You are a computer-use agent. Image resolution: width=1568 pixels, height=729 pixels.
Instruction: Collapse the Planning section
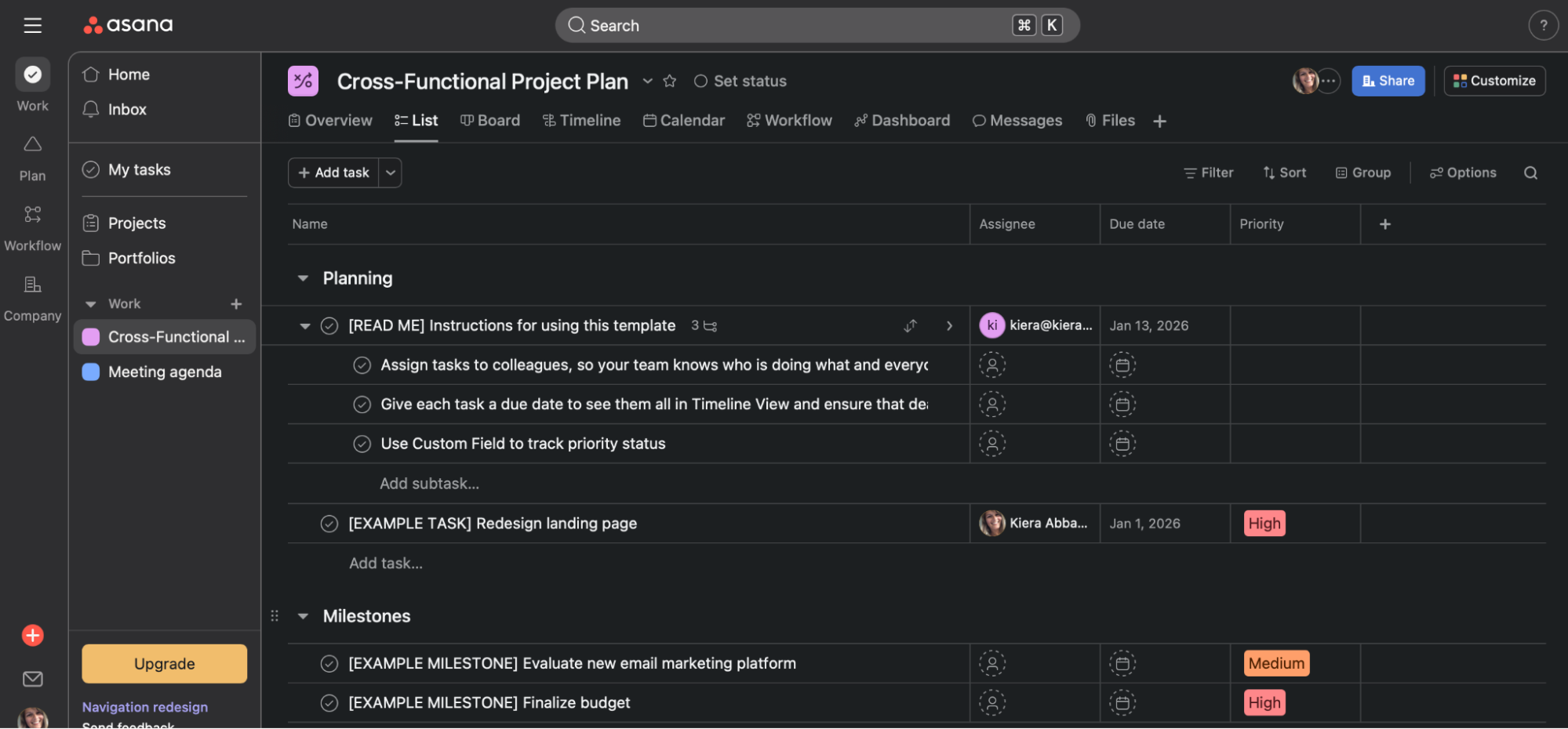coord(303,277)
